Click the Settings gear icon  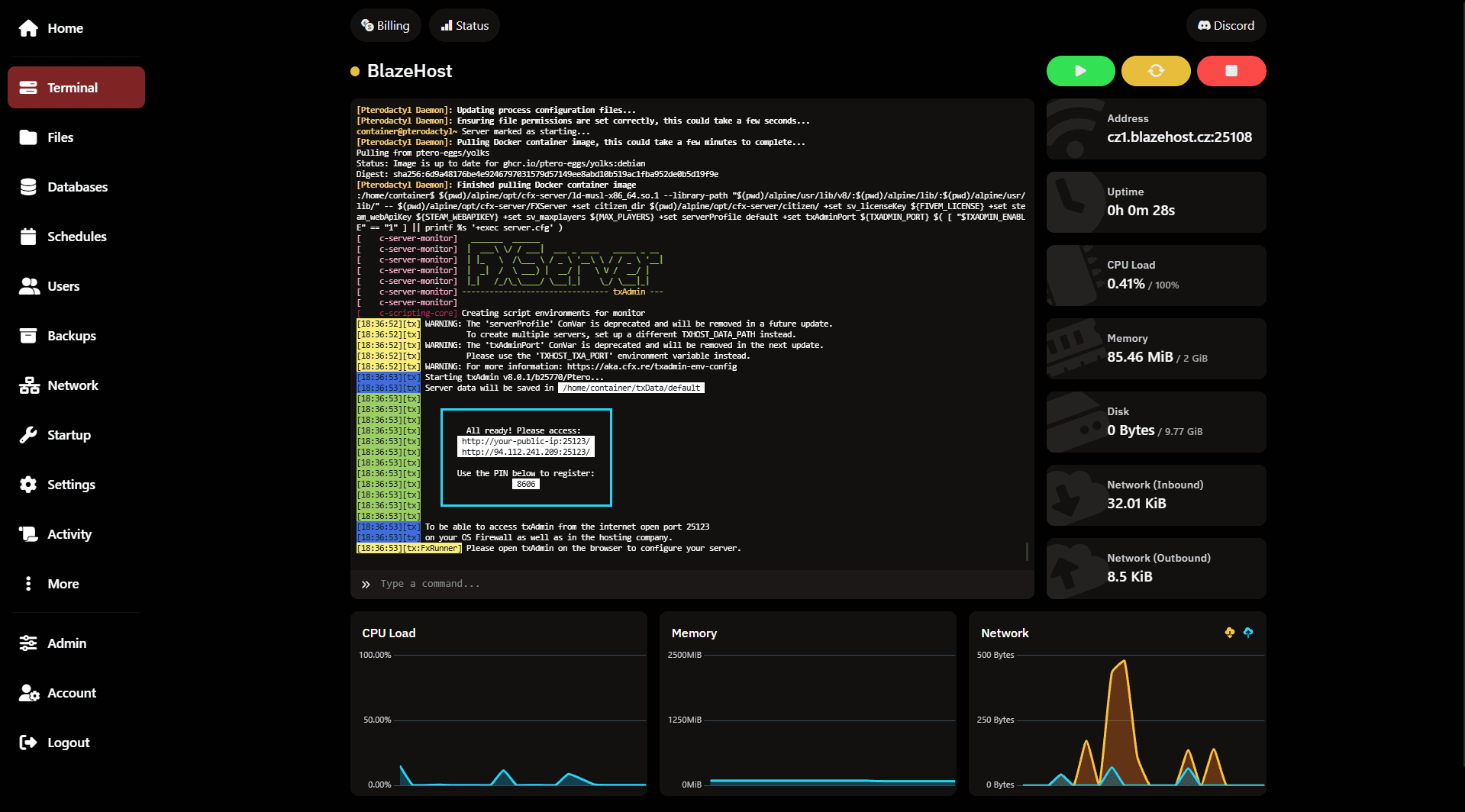pos(28,485)
